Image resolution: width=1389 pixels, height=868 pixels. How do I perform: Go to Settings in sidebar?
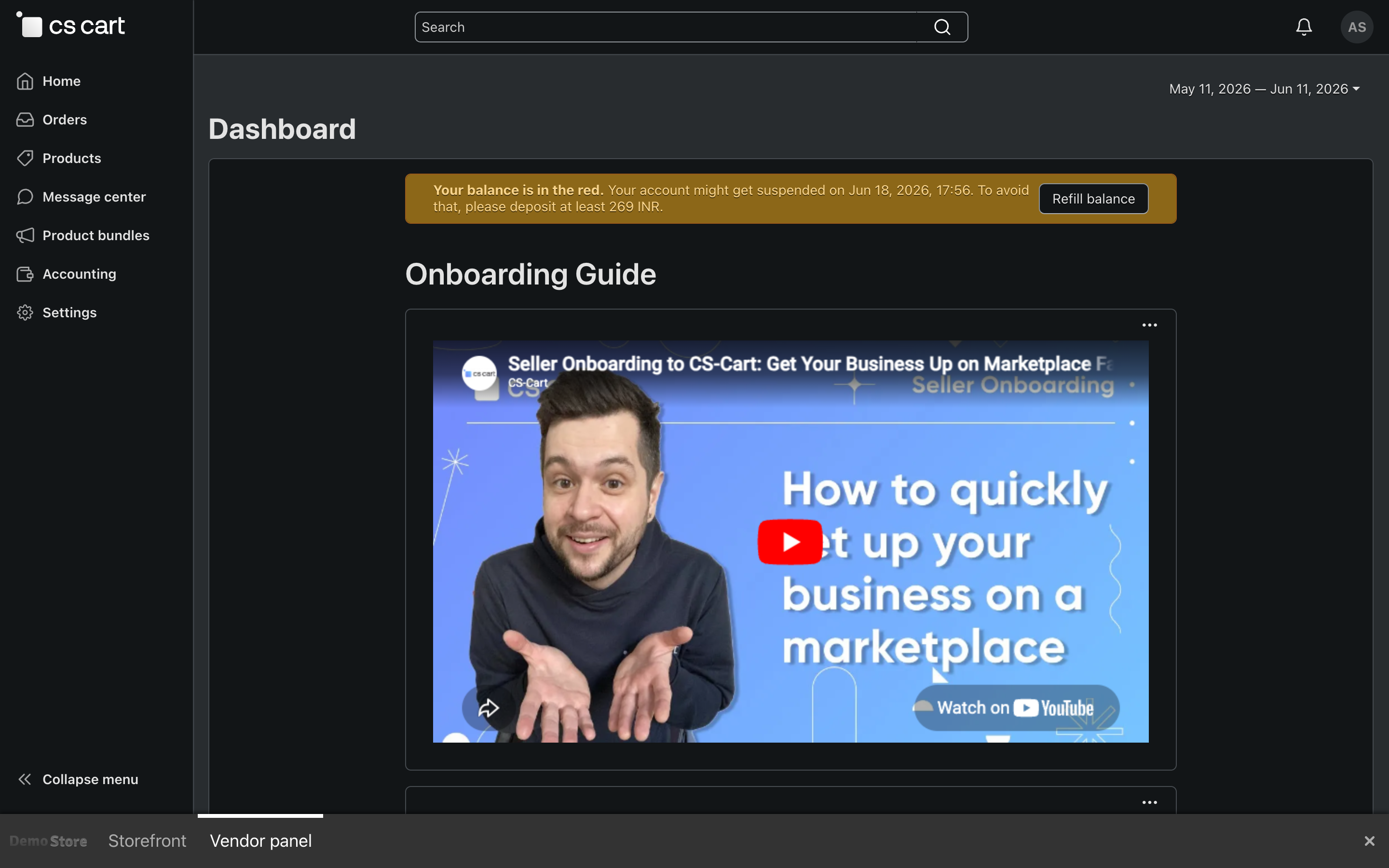69,312
